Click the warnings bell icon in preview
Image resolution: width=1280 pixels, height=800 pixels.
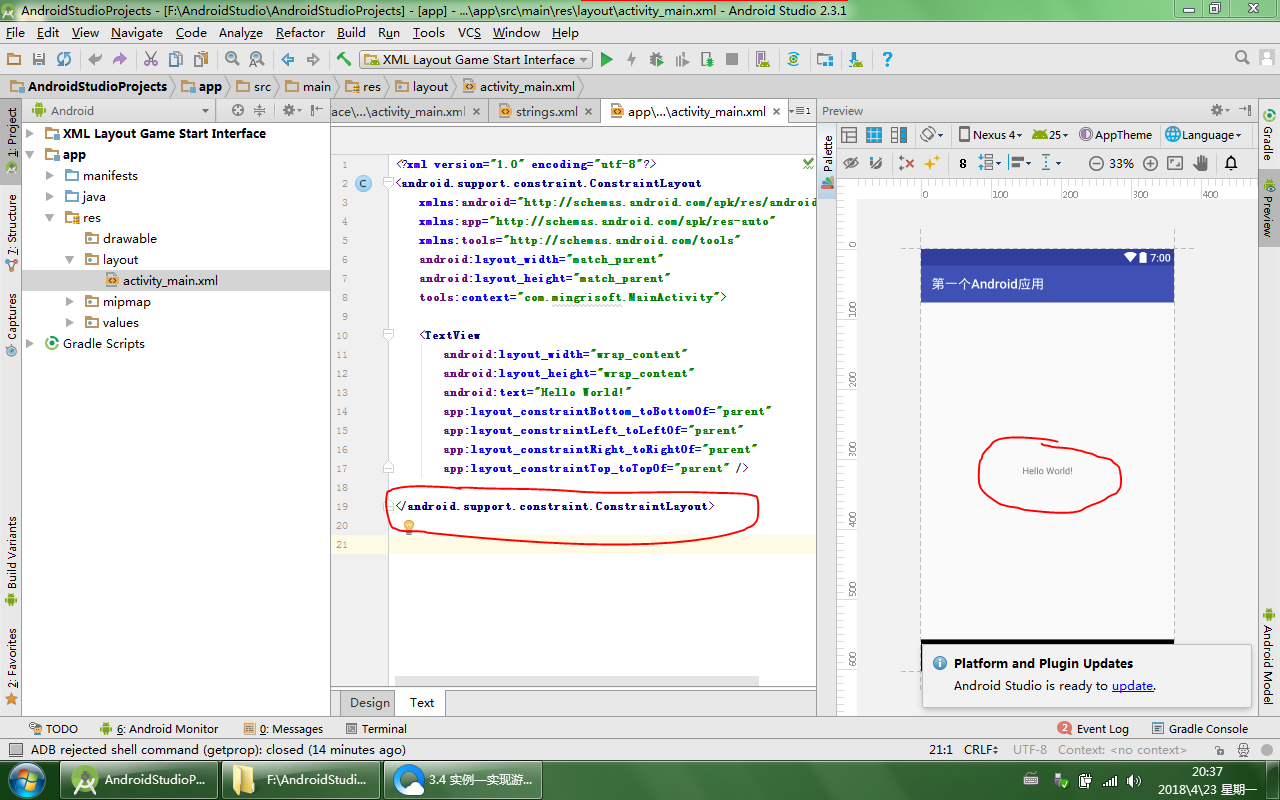pos(1231,163)
